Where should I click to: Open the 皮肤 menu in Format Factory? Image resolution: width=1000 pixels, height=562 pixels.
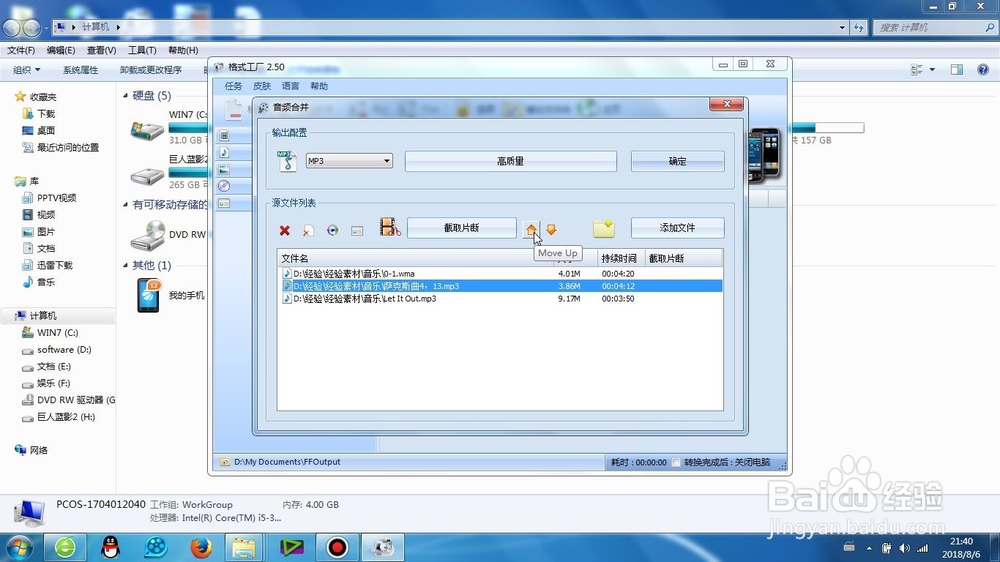tap(262, 86)
